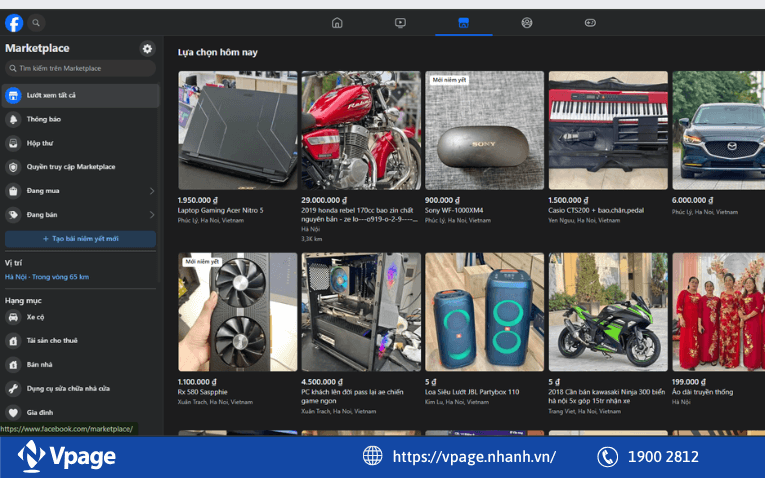Change location 'Hà Nội - Trong vòng 65 km'
The image size is (765, 478).
[x=47, y=277]
